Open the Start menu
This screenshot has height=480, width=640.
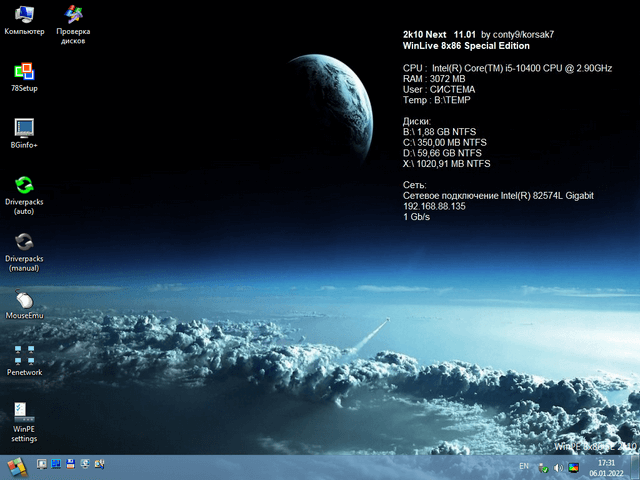[x=17, y=467]
